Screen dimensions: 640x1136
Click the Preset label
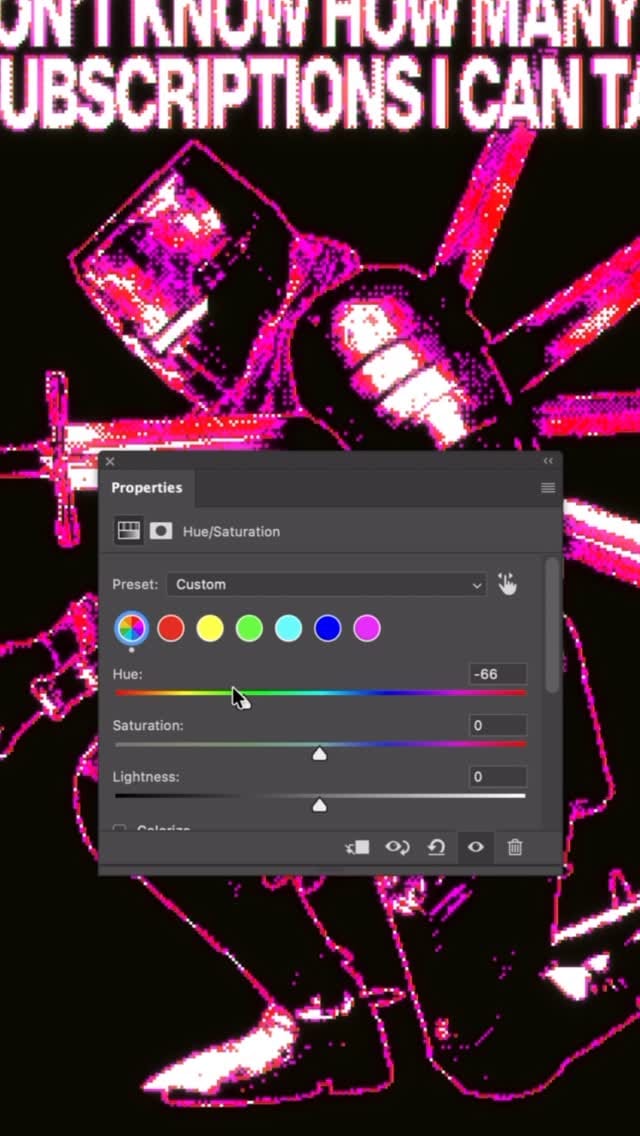(135, 585)
